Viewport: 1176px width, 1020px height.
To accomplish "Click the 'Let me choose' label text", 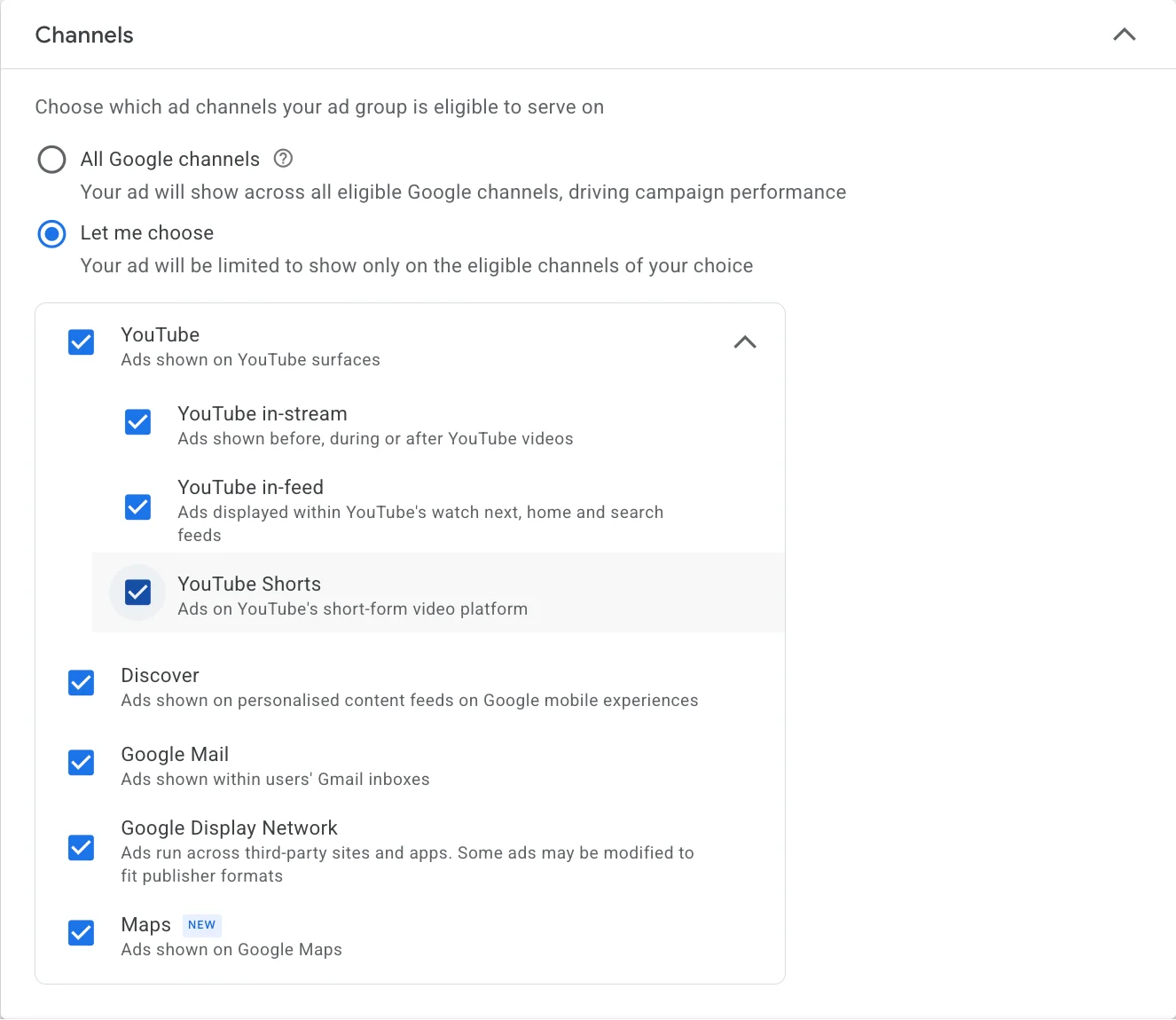I will coord(147,233).
